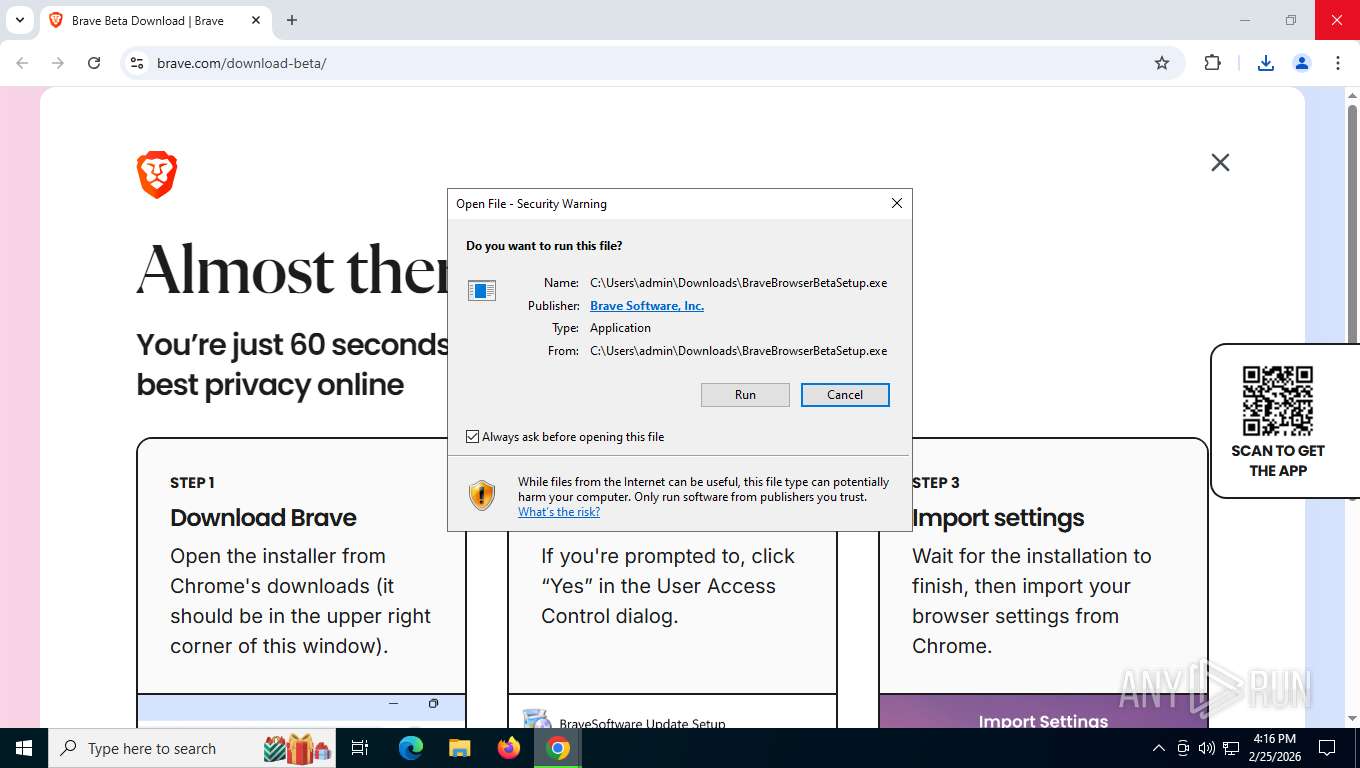
Task: Close the security warning dialog with X
Action: point(897,203)
